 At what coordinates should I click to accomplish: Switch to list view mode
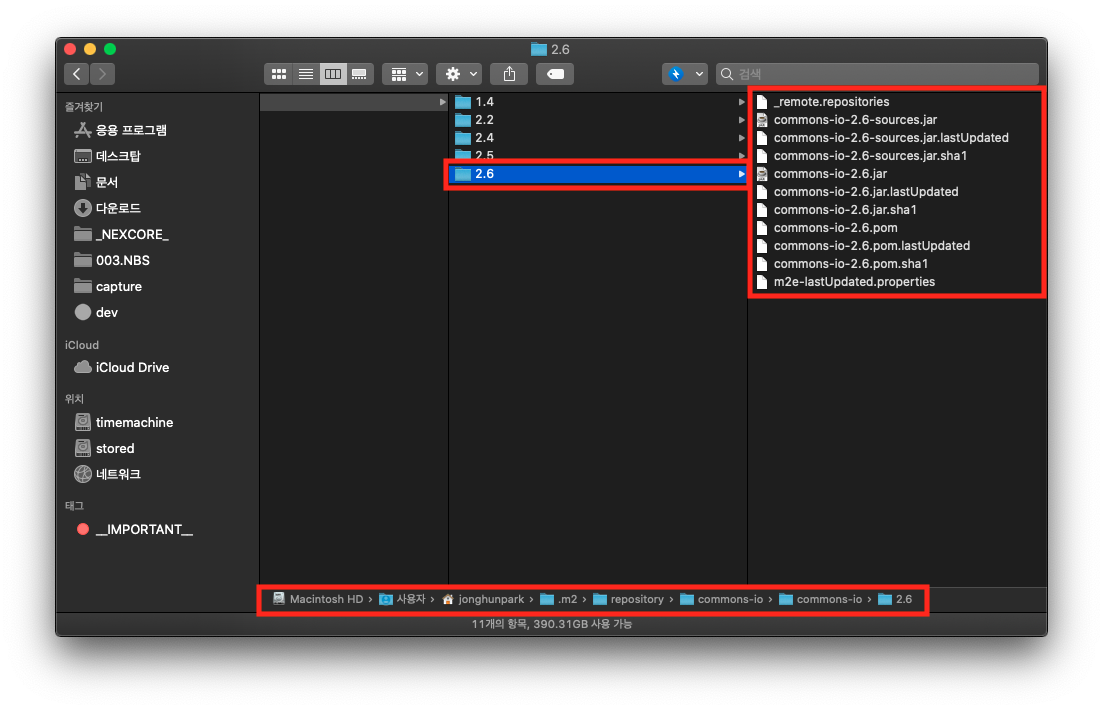306,74
